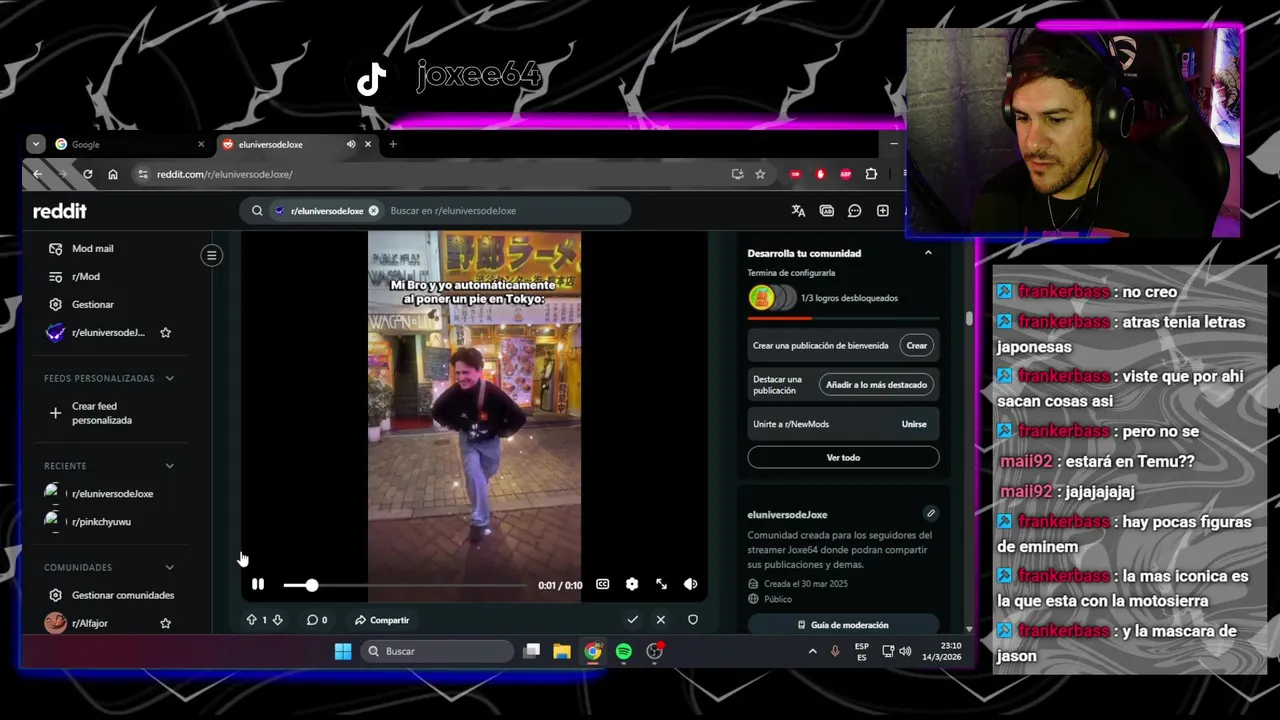This screenshot has width=1280, height=720.
Task: Go to browser home page
Action: click(x=113, y=174)
